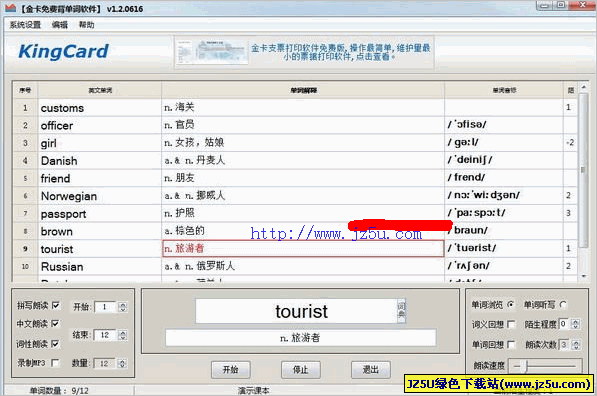The height and width of the screenshot is (396, 597).
Task: Click the meaning cell 'a.& n. 挪威人'
Action: pos(303,196)
